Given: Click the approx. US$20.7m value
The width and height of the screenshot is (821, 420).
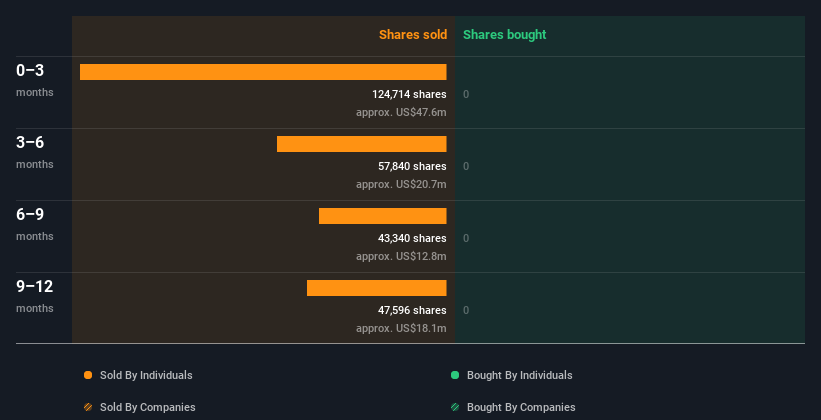Looking at the screenshot, I should [401, 184].
